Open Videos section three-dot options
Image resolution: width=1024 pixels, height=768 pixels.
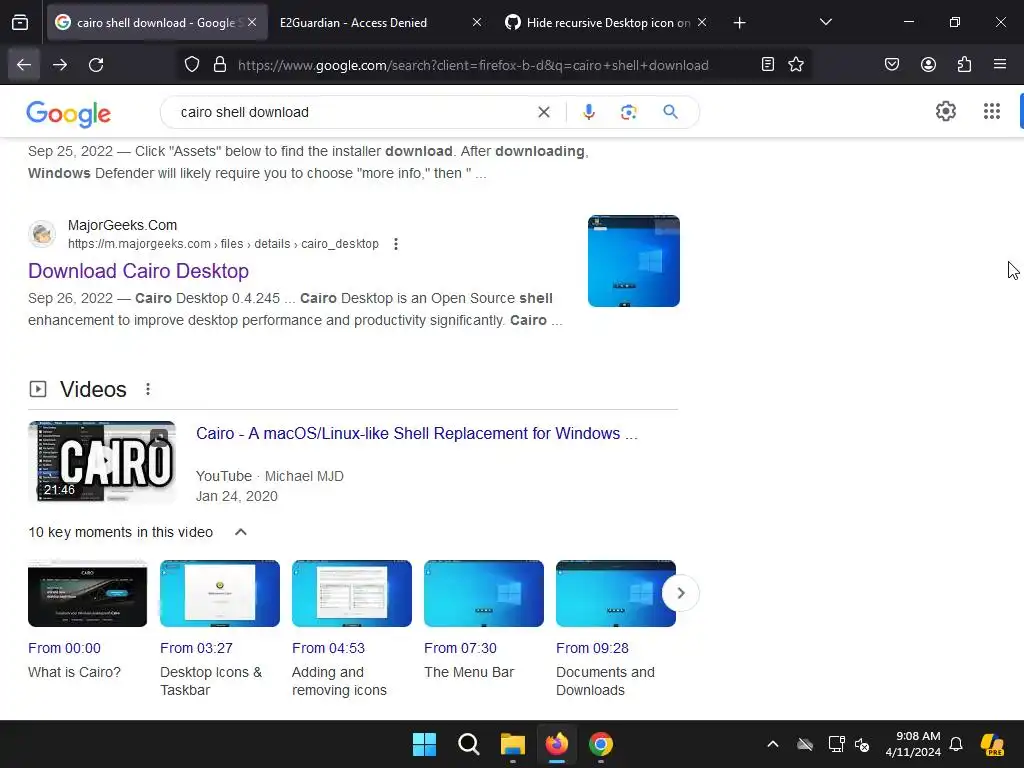pos(148,389)
